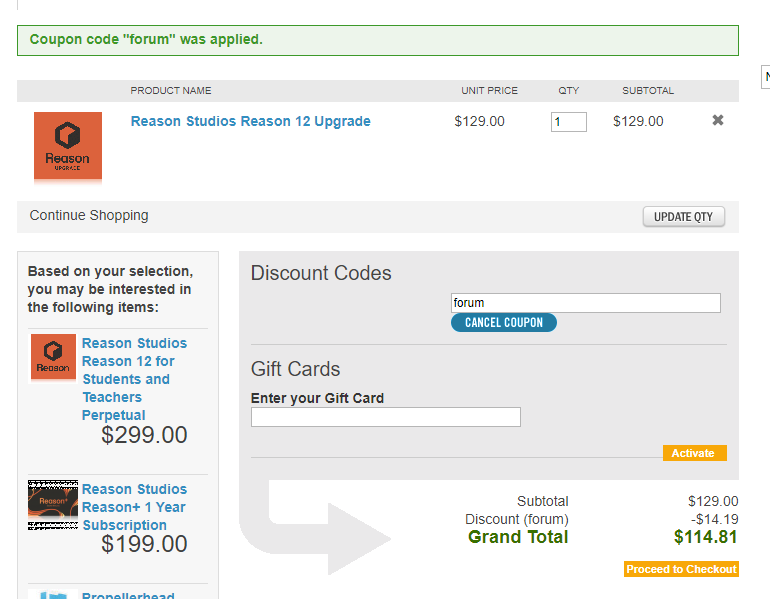Image resolution: width=770 pixels, height=599 pixels.
Task: Click the orange Activate button
Action: click(x=694, y=453)
